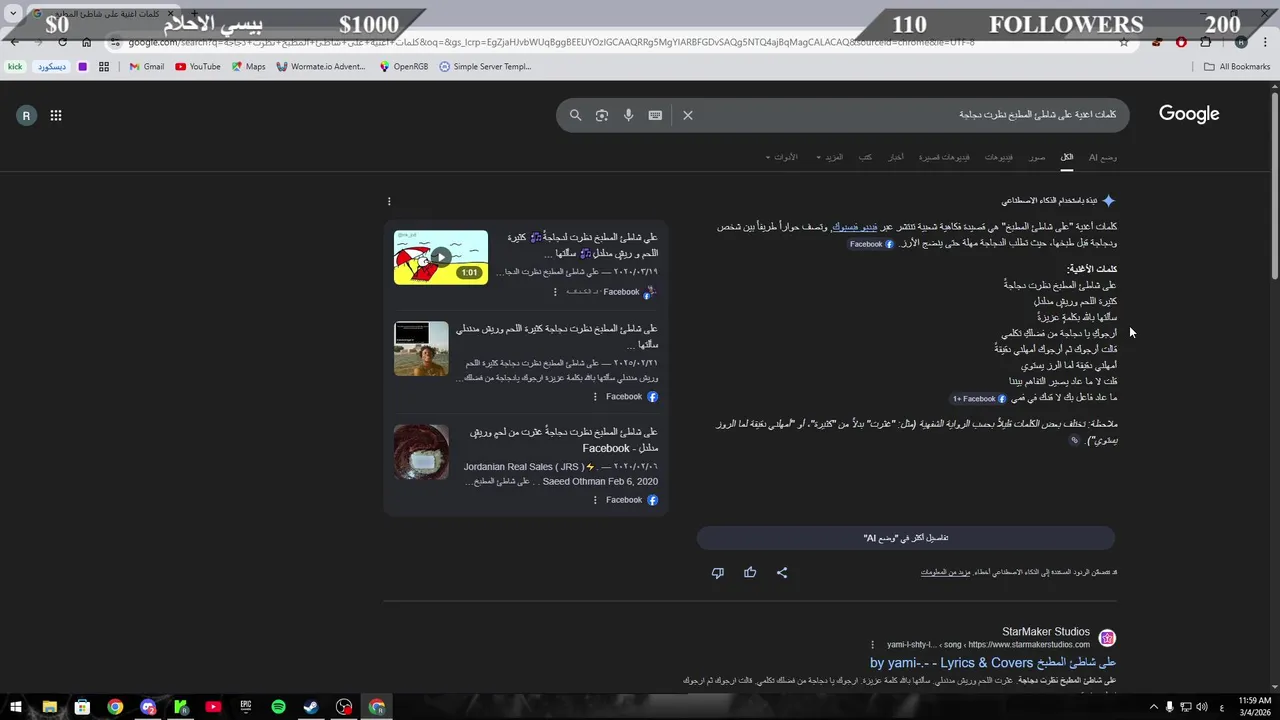This screenshot has height=720, width=1280.
Task: Play the 1:01 video thumbnail
Action: pyautogui.click(x=441, y=257)
